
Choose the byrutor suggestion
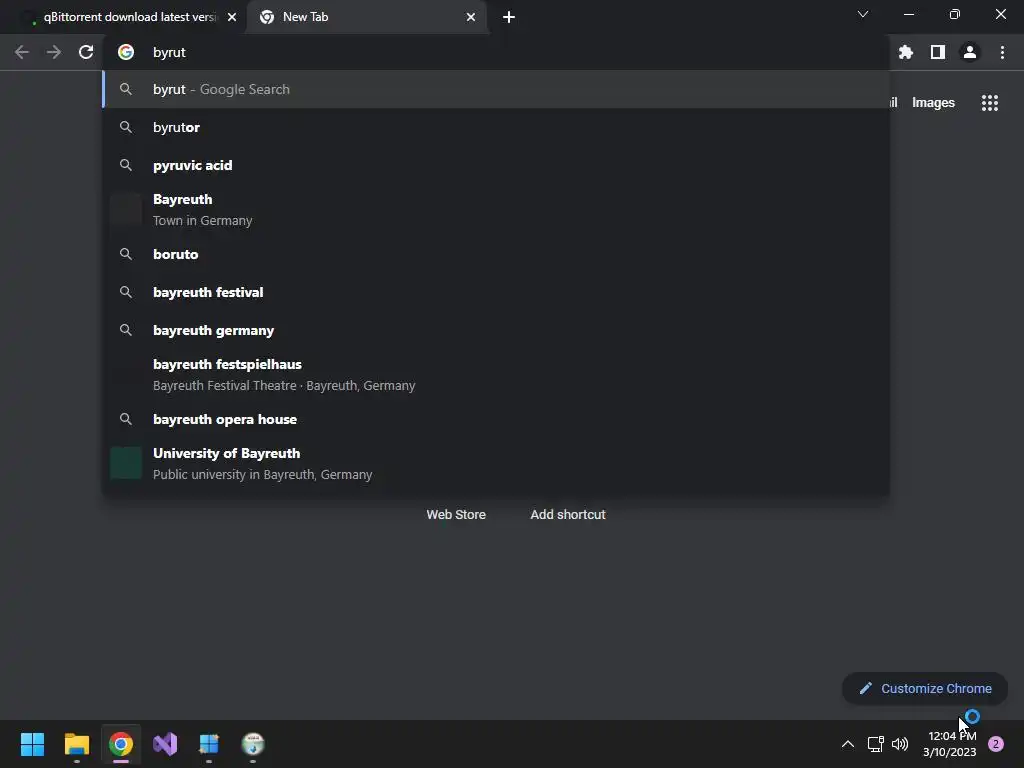(496, 127)
